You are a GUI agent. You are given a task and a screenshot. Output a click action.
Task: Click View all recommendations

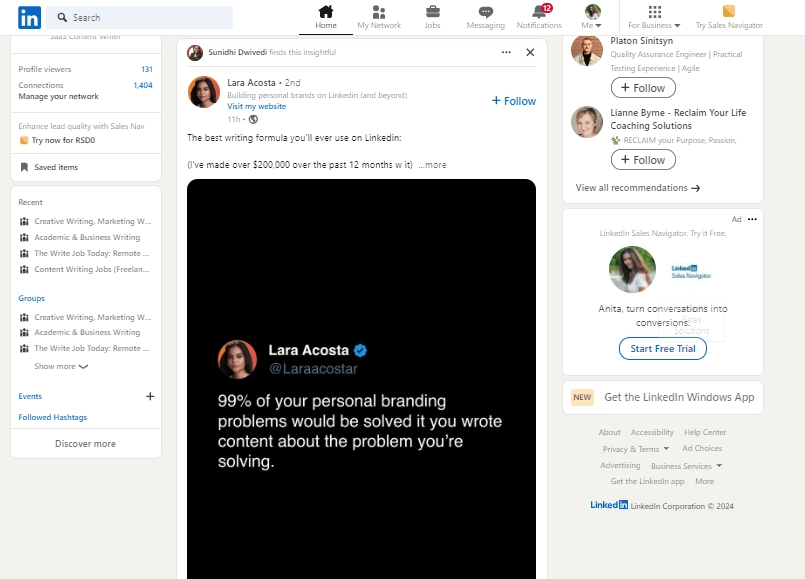638,188
